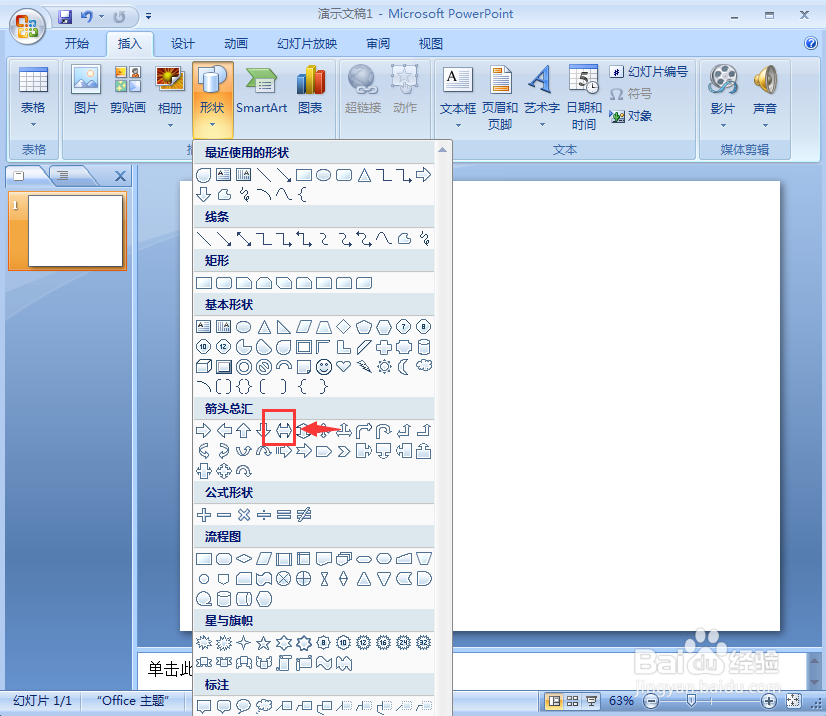The width and height of the screenshot is (826, 716).
Task: Zoom out with the minus button
Action: (651, 701)
